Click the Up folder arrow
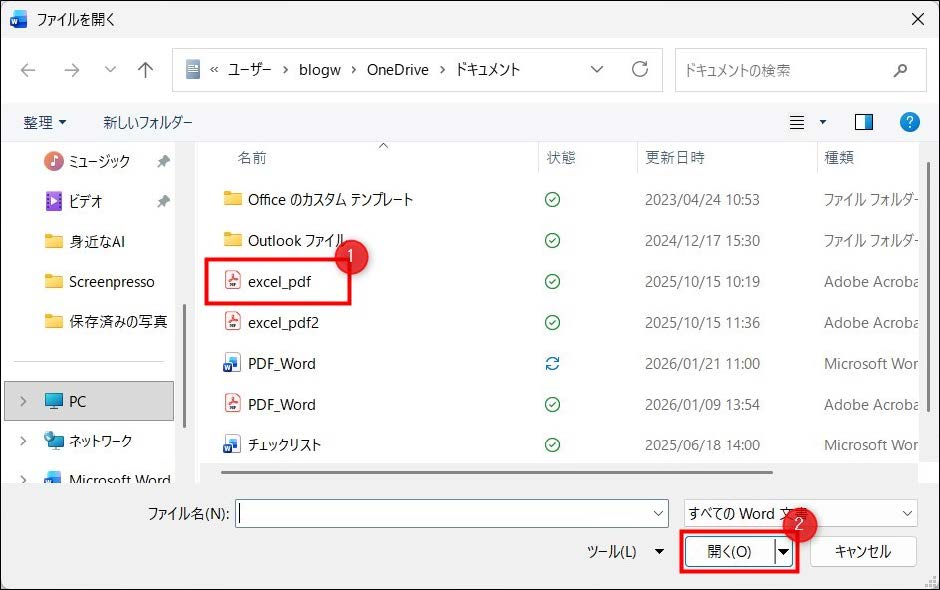940x590 pixels. click(146, 70)
